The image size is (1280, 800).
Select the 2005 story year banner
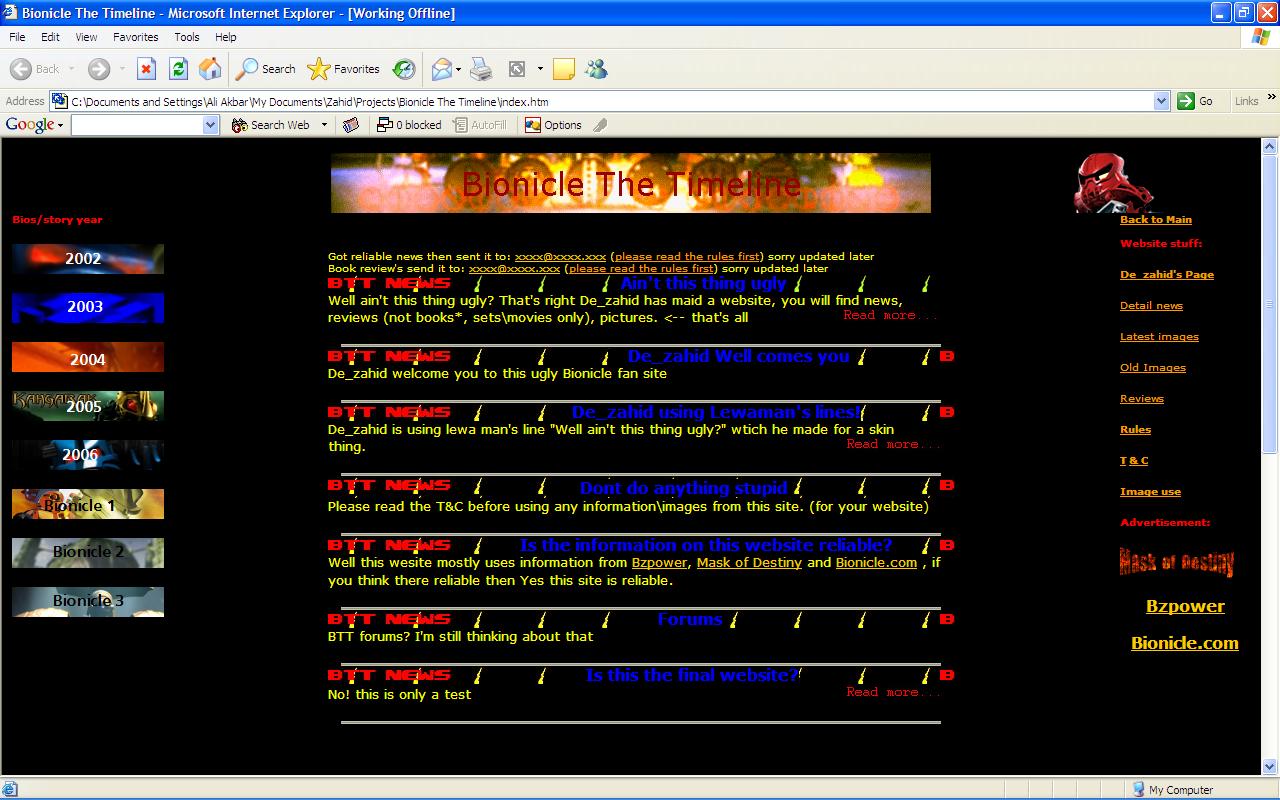[88, 406]
